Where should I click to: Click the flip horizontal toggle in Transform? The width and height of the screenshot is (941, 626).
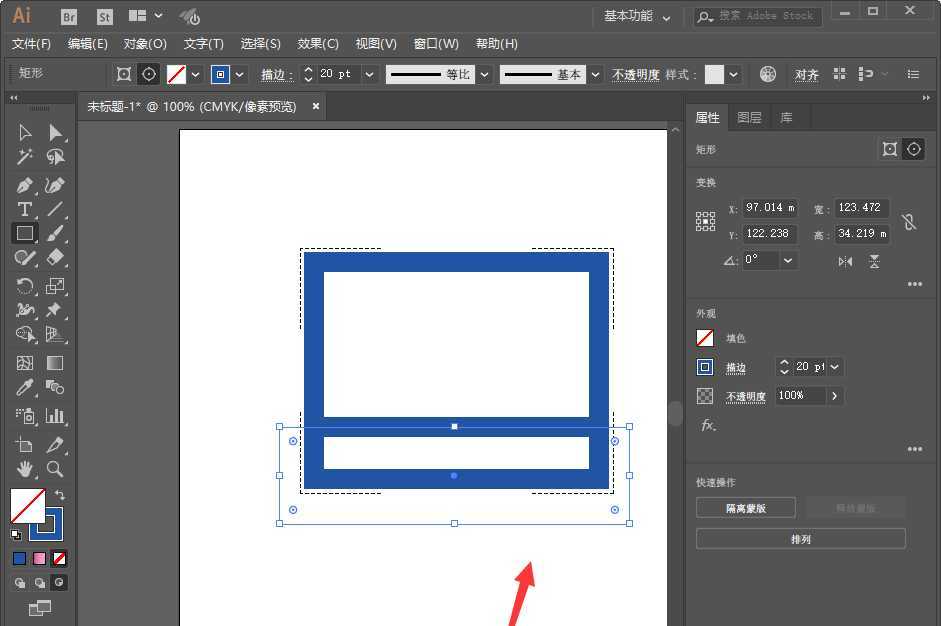[844, 260]
